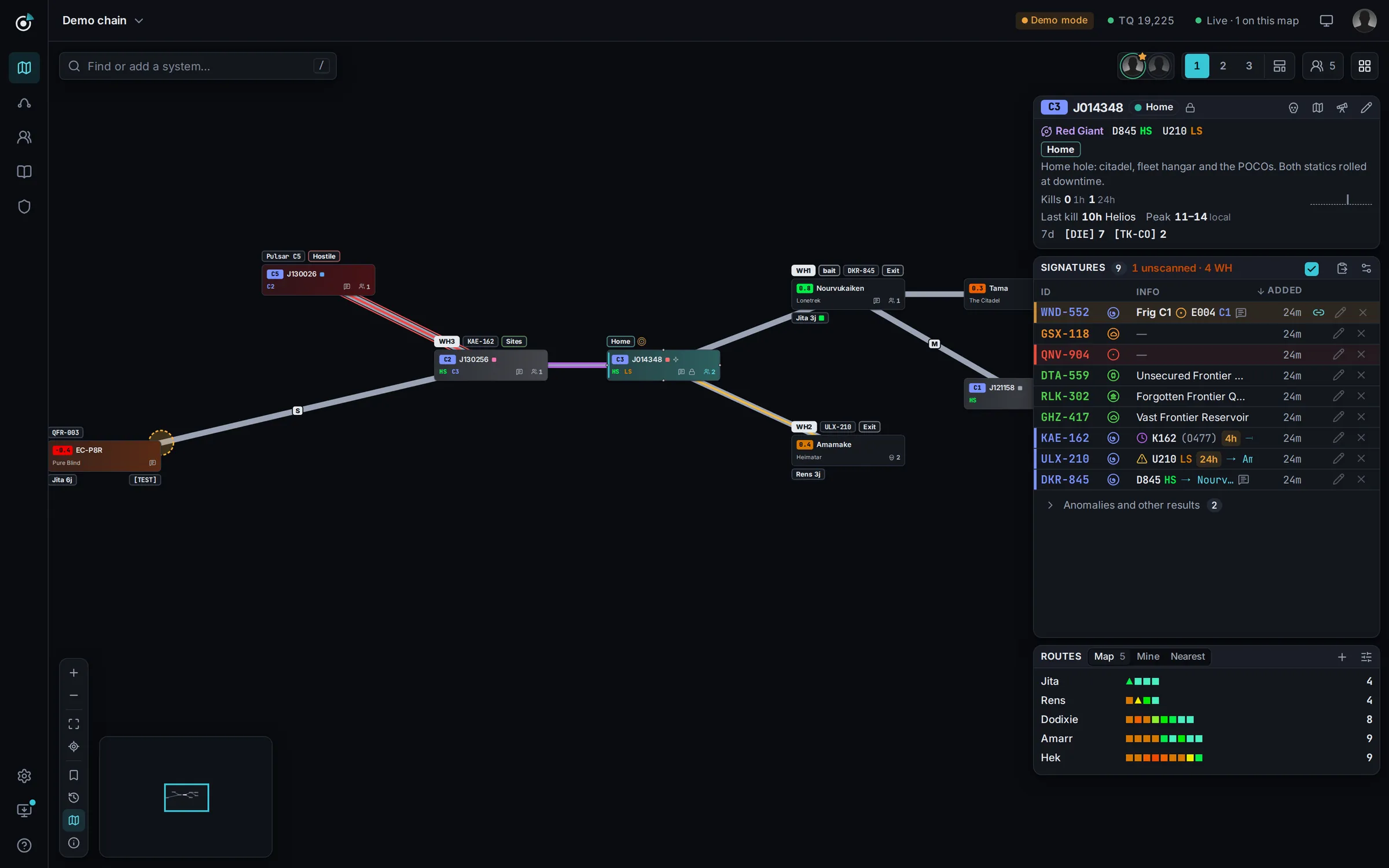The image size is (1389, 868).
Task: Open map history clock icon
Action: (74, 797)
